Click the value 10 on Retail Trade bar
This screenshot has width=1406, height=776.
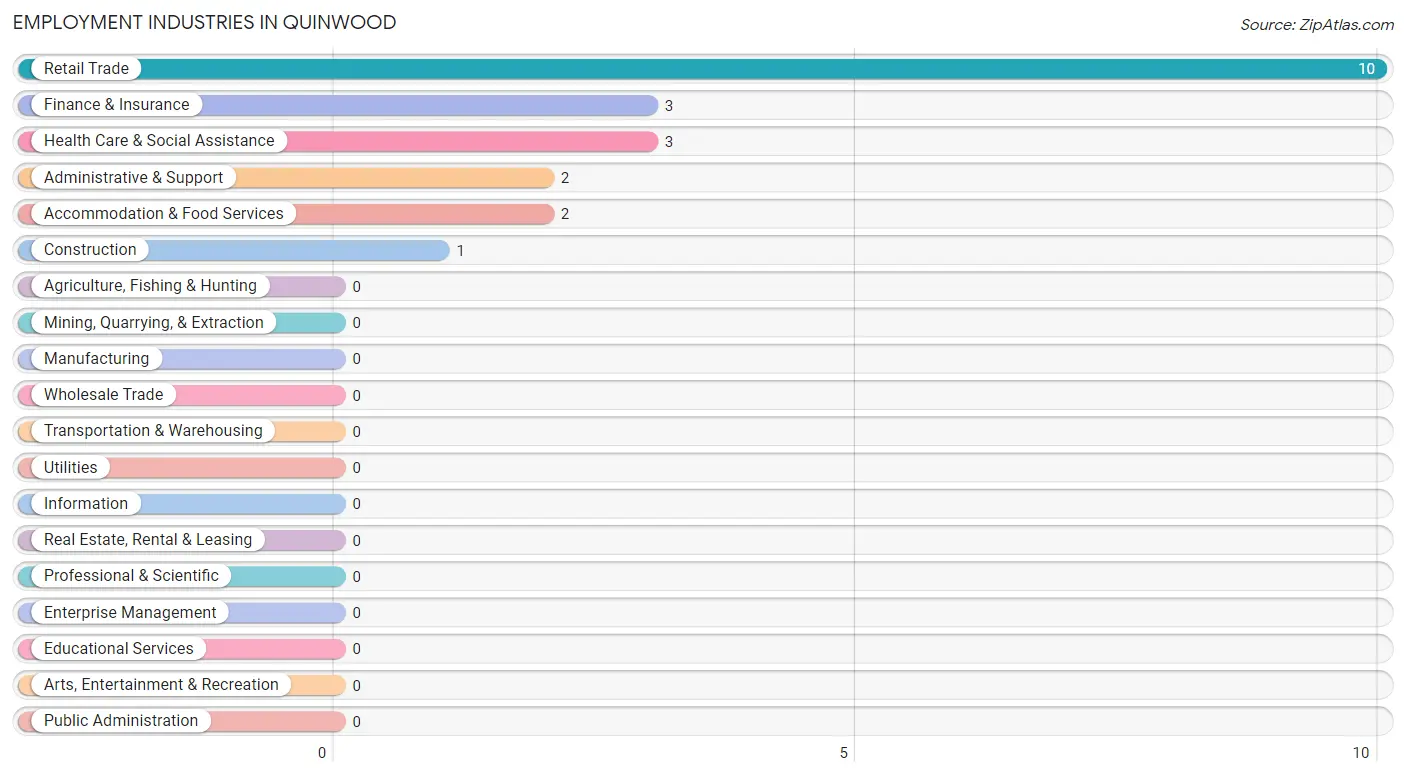[x=1366, y=69]
